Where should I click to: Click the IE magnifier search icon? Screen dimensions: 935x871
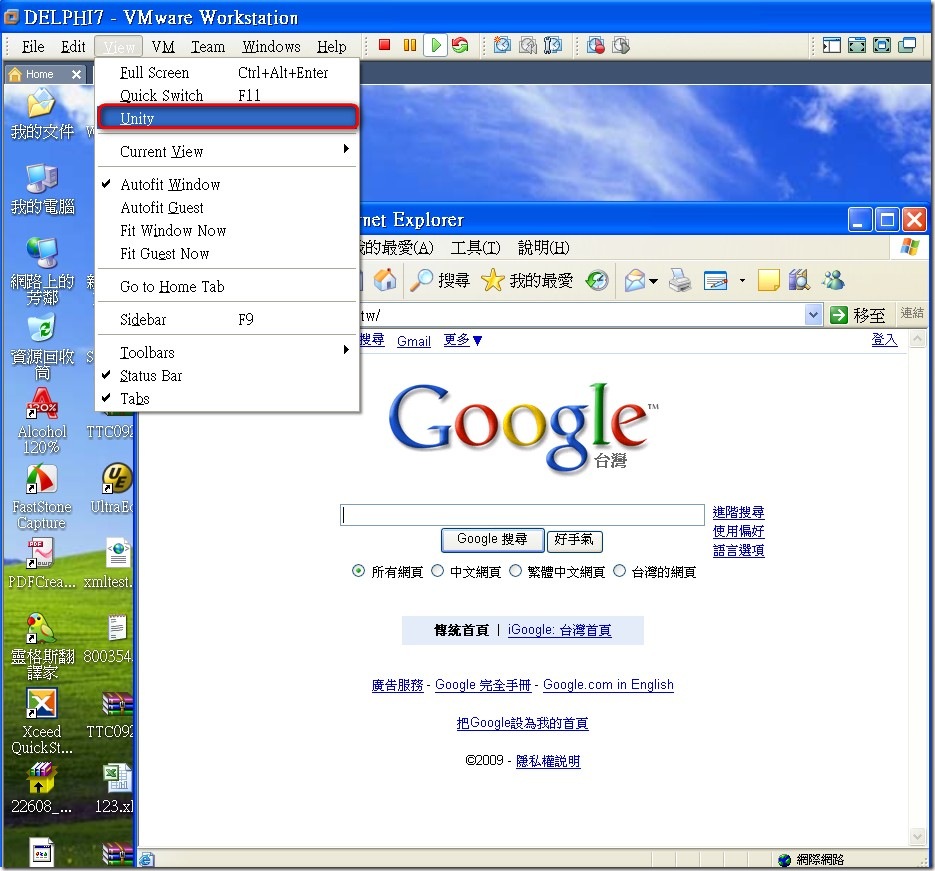coord(421,280)
